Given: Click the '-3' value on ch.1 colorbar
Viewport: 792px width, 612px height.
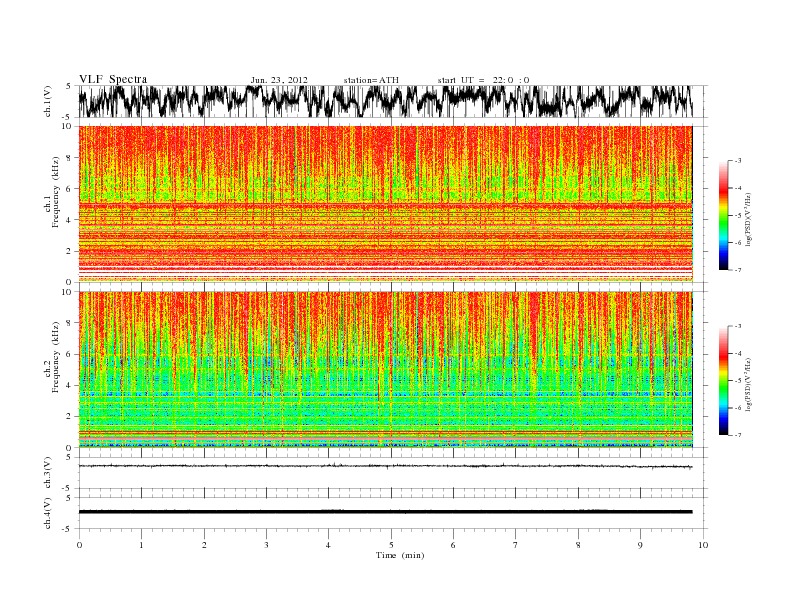Looking at the screenshot, I should 738,161.
